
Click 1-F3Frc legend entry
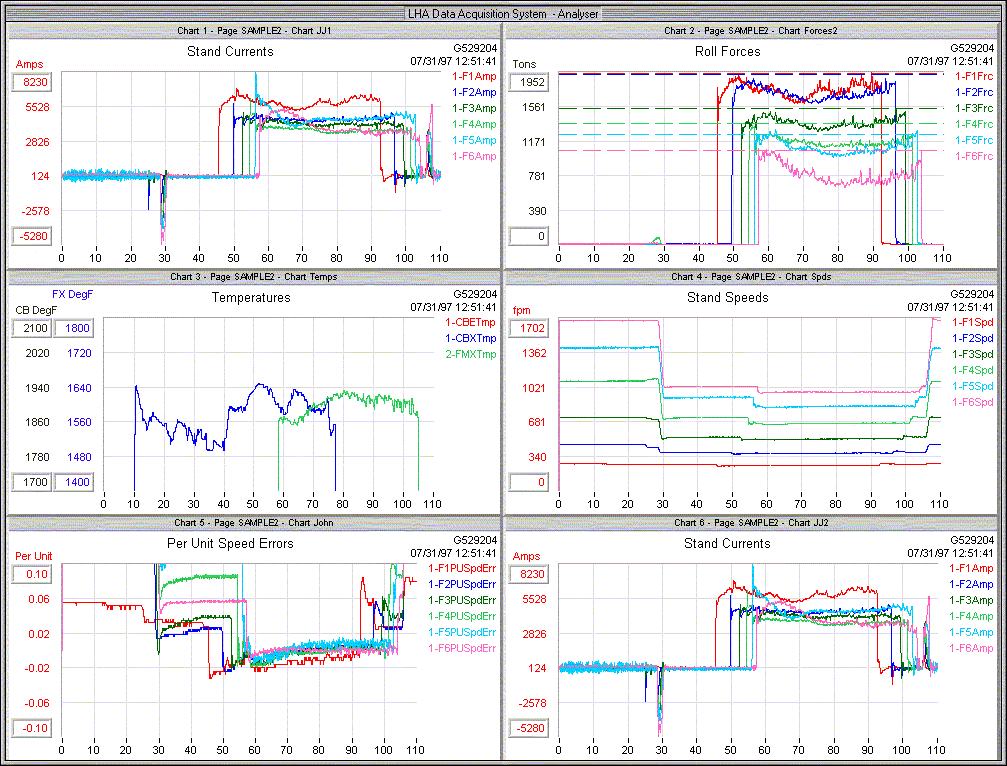pos(974,109)
